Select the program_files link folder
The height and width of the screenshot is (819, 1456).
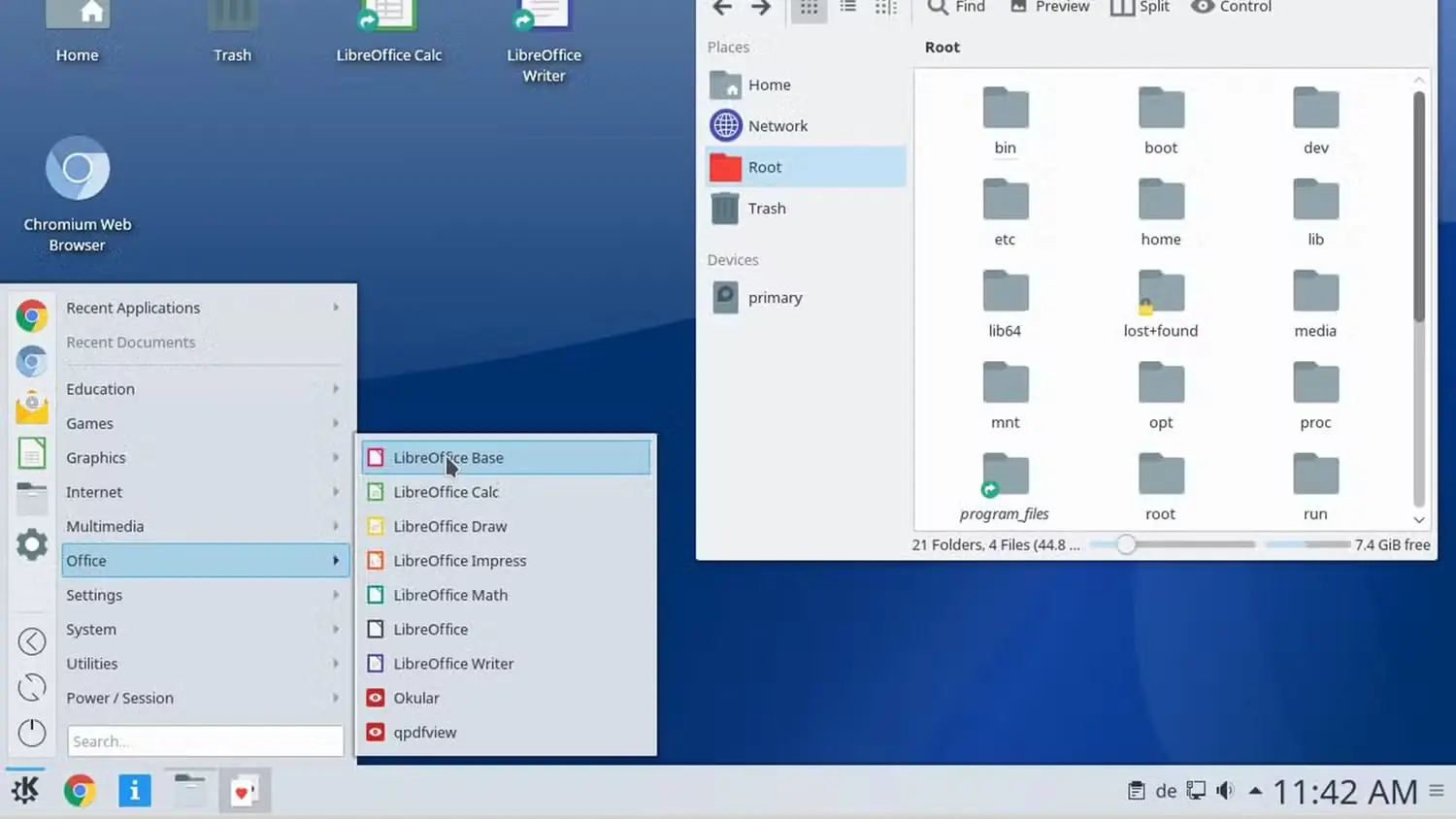(1005, 487)
